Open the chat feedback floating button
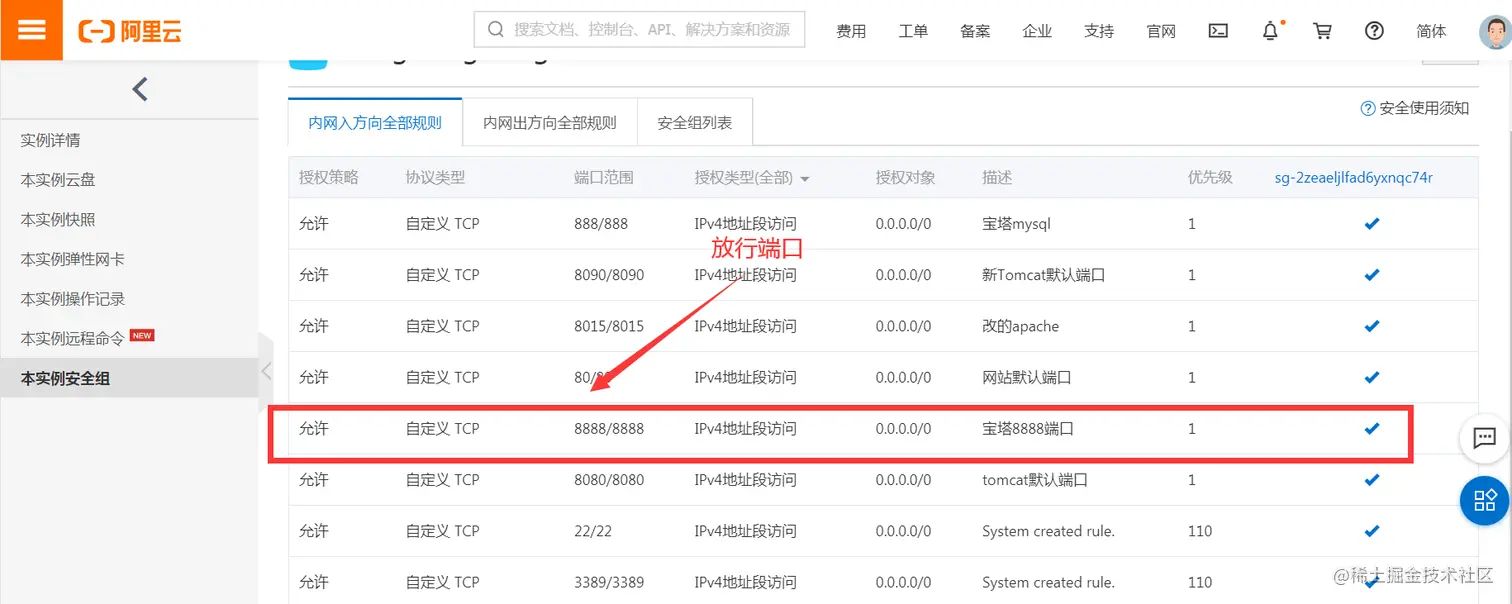 point(1485,438)
